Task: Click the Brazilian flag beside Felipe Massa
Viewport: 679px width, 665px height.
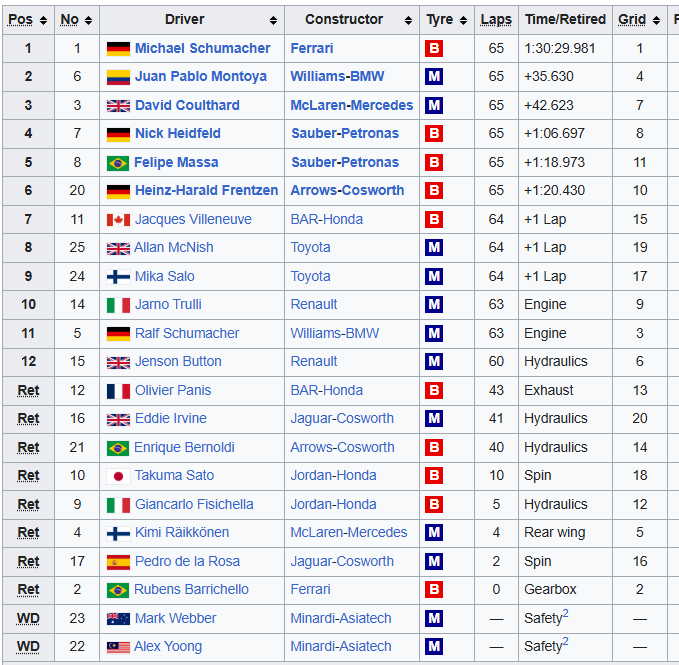Action: click(118, 163)
